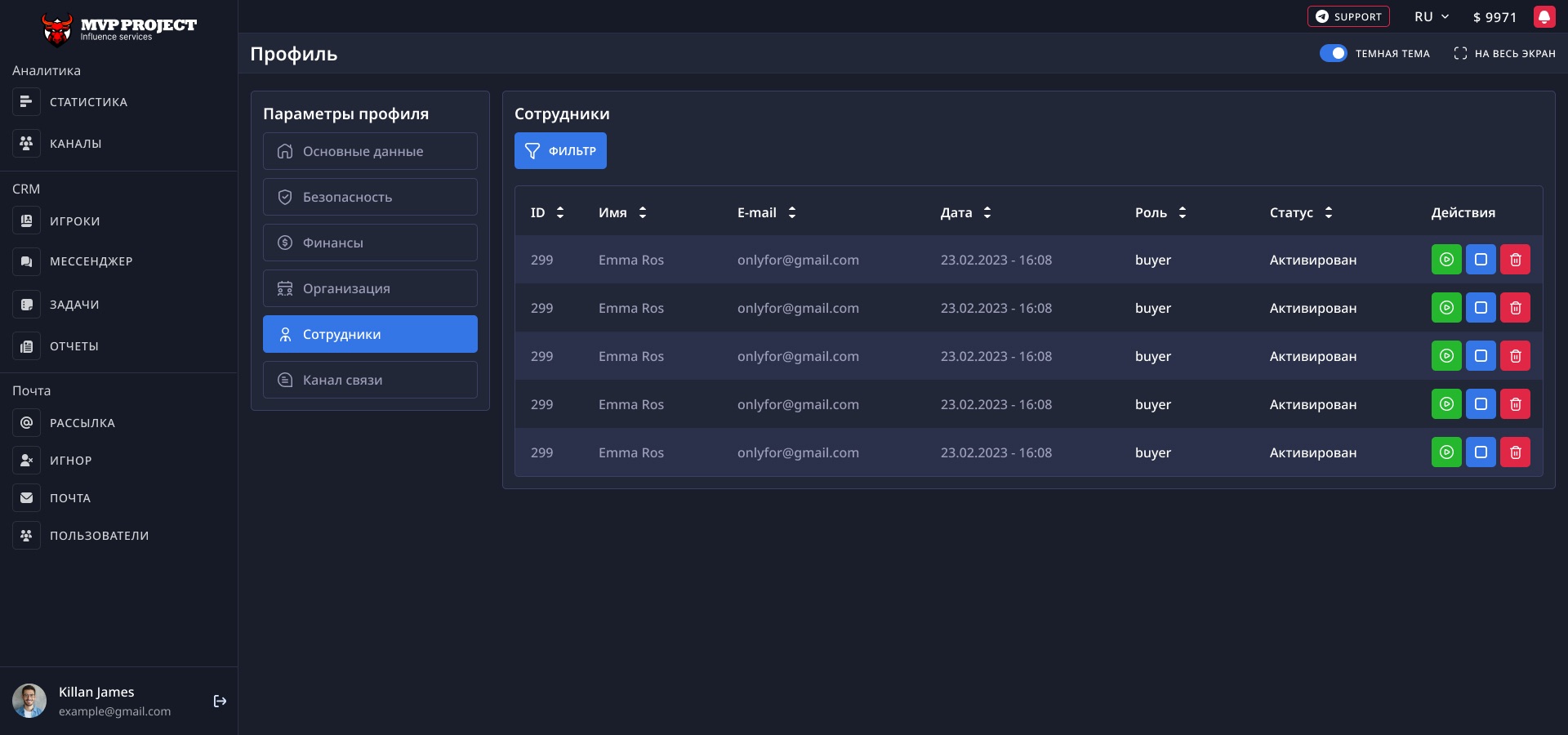Screen dimensions: 1568x735
Task: Open Безопасность profile section
Action: pos(370,197)
